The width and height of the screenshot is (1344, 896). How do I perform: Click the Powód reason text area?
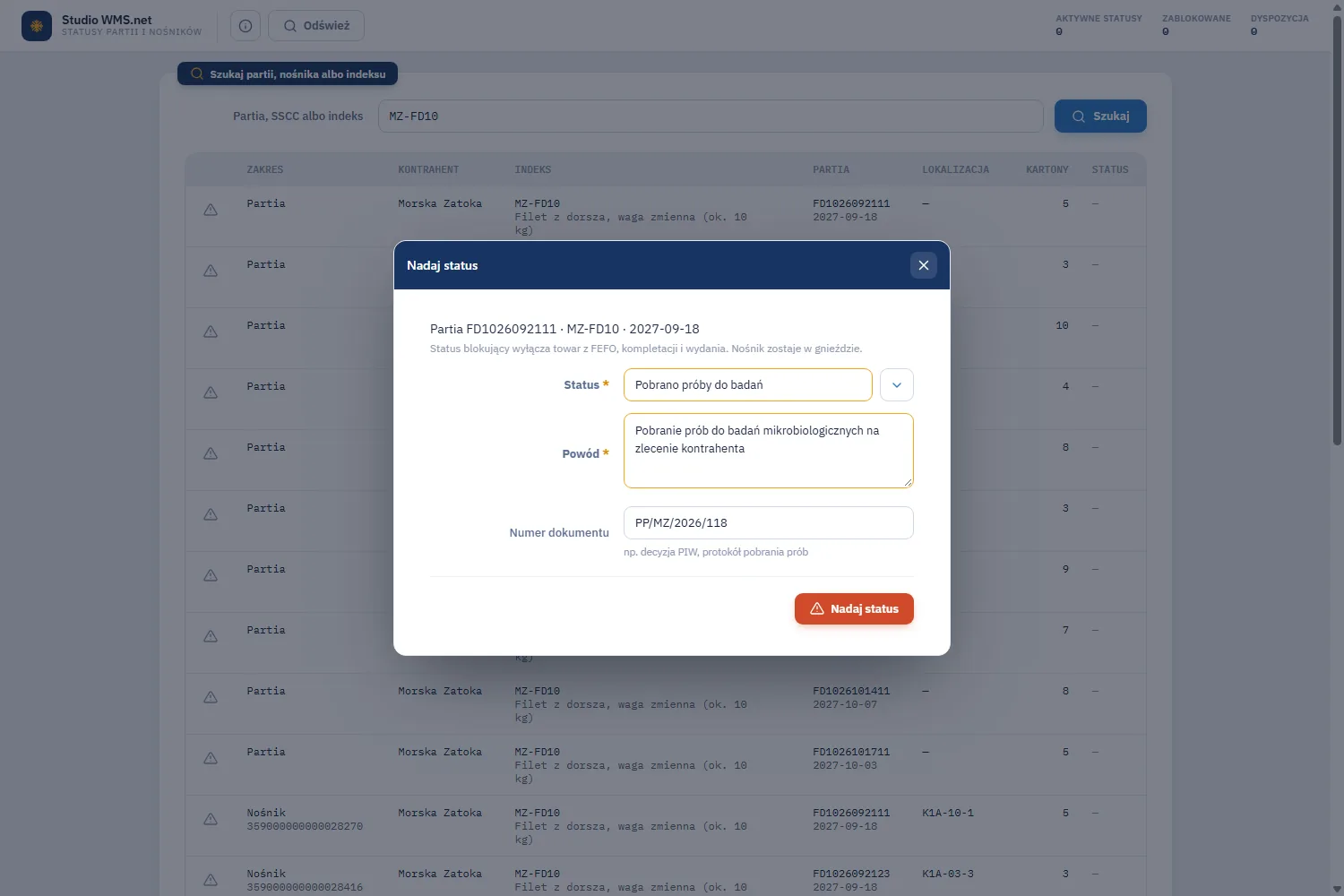coord(769,451)
